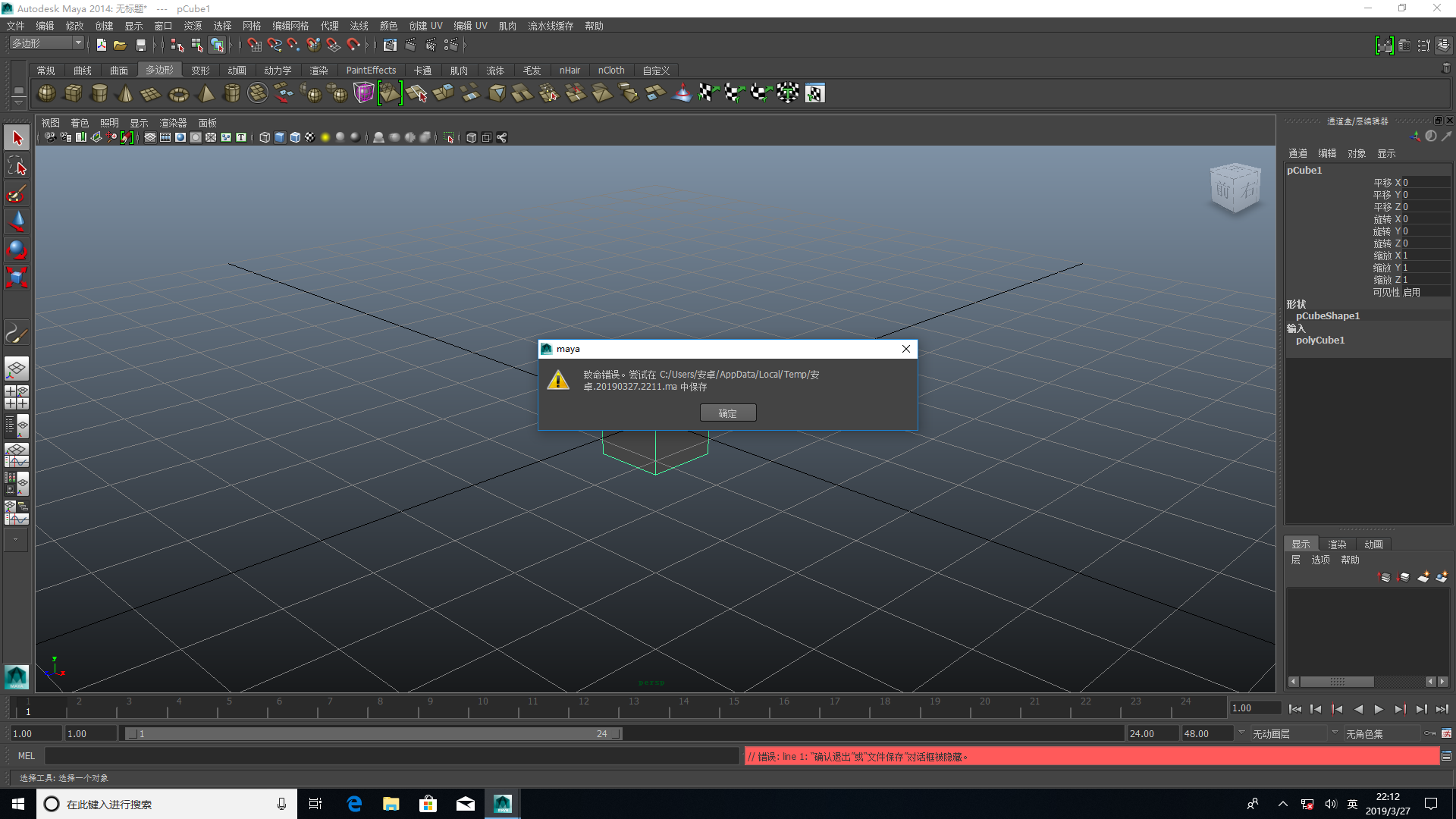Toggle wireframe on shaded in panel toolbar
Image resolution: width=1456 pixels, height=819 pixels.
pyautogui.click(x=295, y=137)
